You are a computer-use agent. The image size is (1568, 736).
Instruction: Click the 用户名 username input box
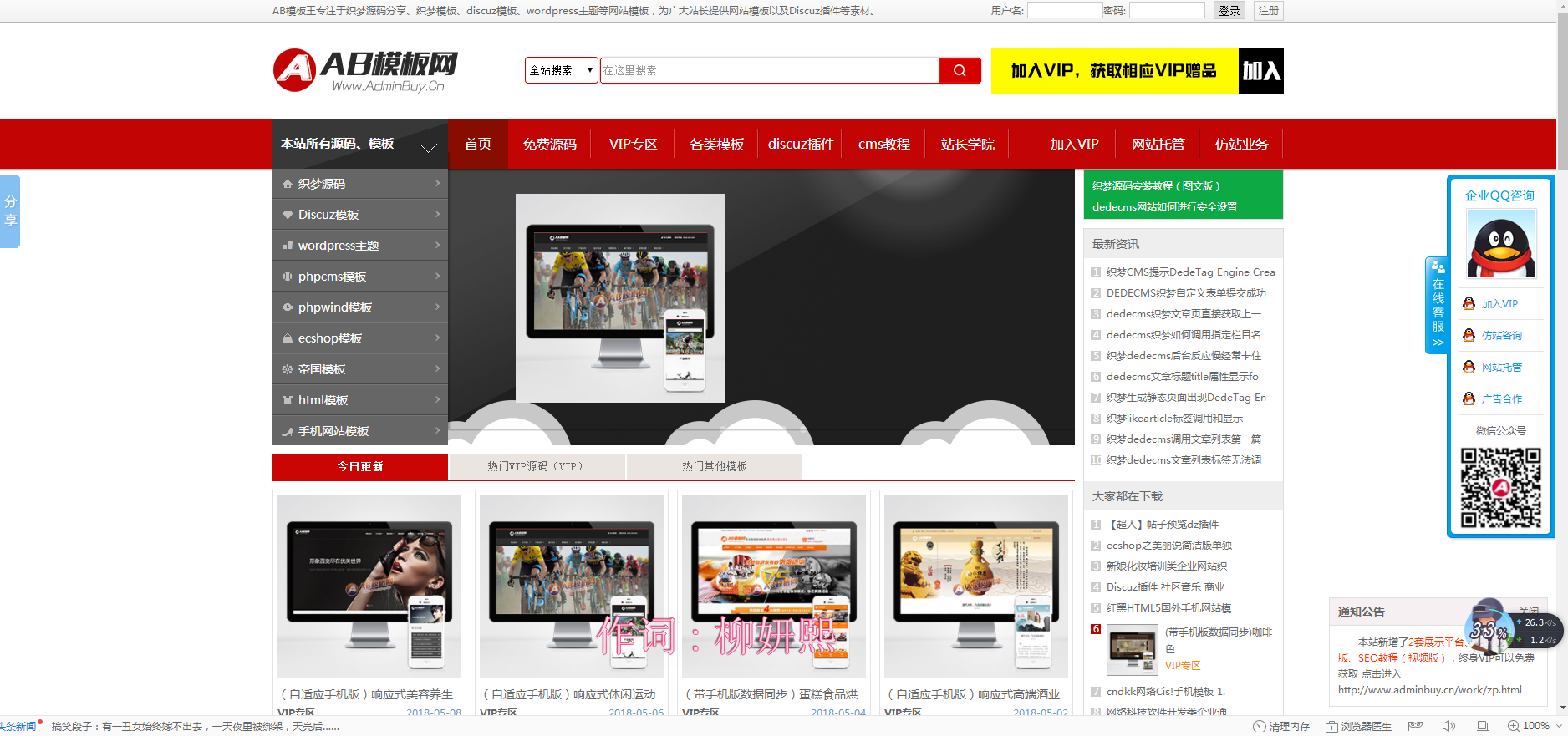(x=1064, y=10)
